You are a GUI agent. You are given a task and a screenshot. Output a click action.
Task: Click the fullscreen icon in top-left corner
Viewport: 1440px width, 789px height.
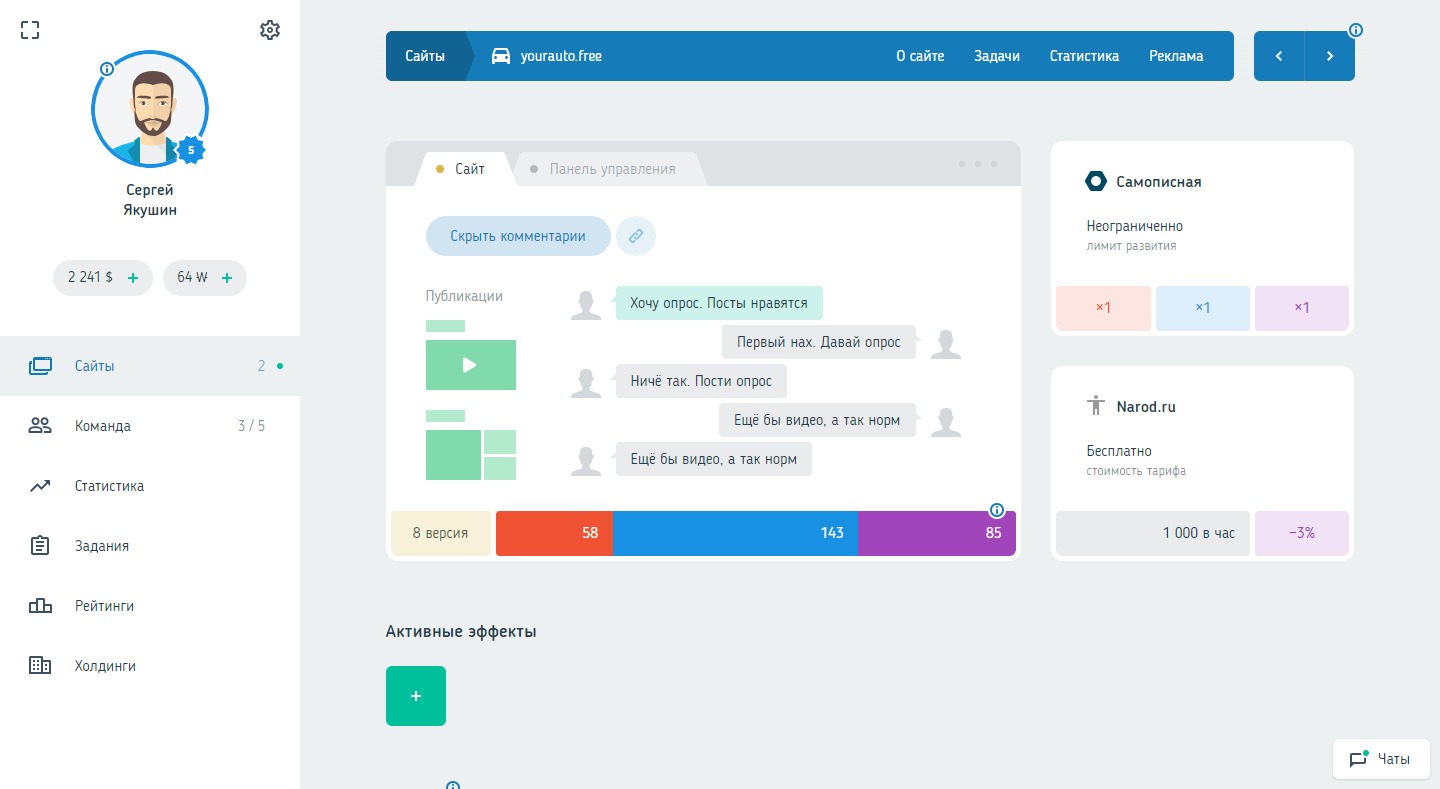pyautogui.click(x=30, y=30)
